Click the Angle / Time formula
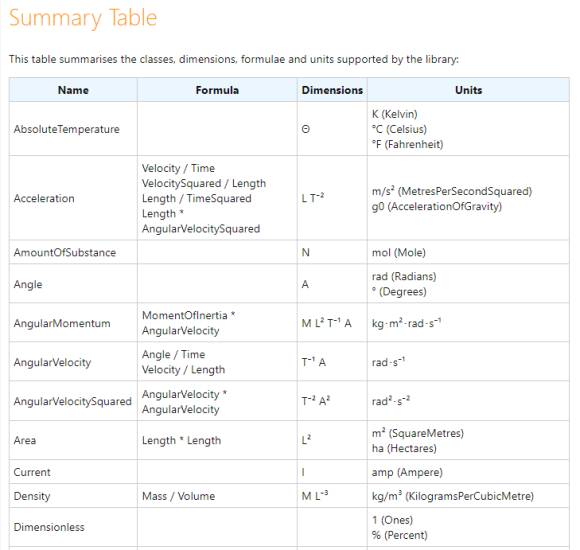 (173, 354)
